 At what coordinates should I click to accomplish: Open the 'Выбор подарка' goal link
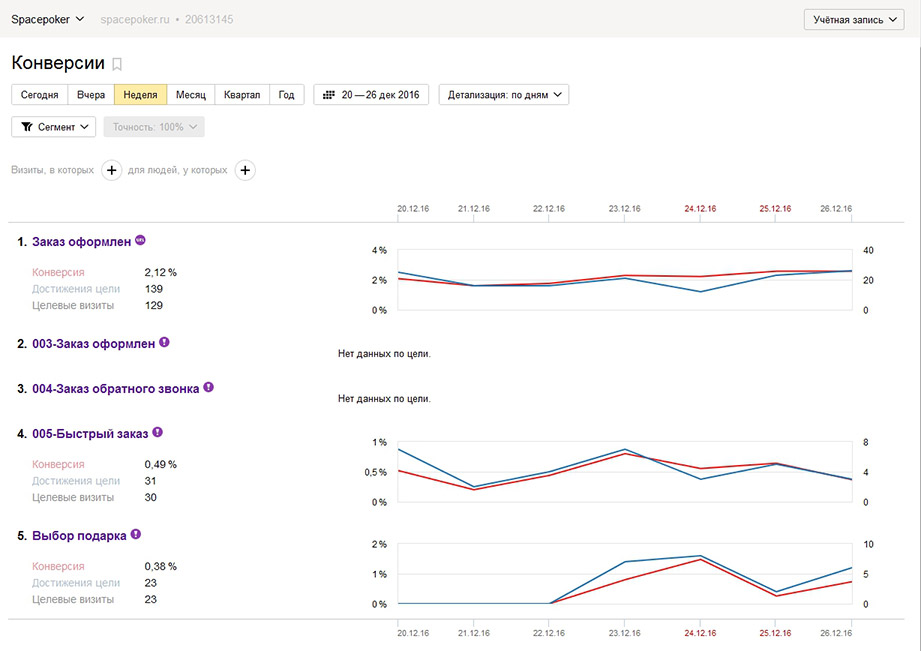[x=79, y=535]
